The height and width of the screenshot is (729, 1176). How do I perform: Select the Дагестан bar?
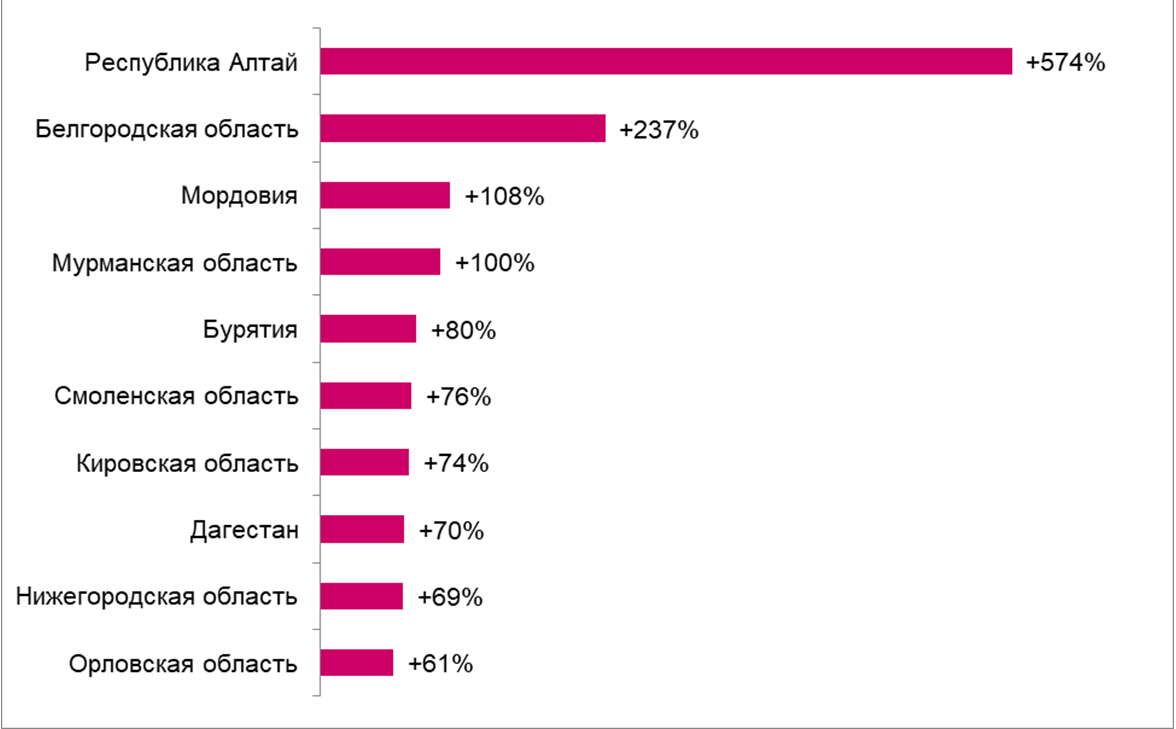click(362, 529)
